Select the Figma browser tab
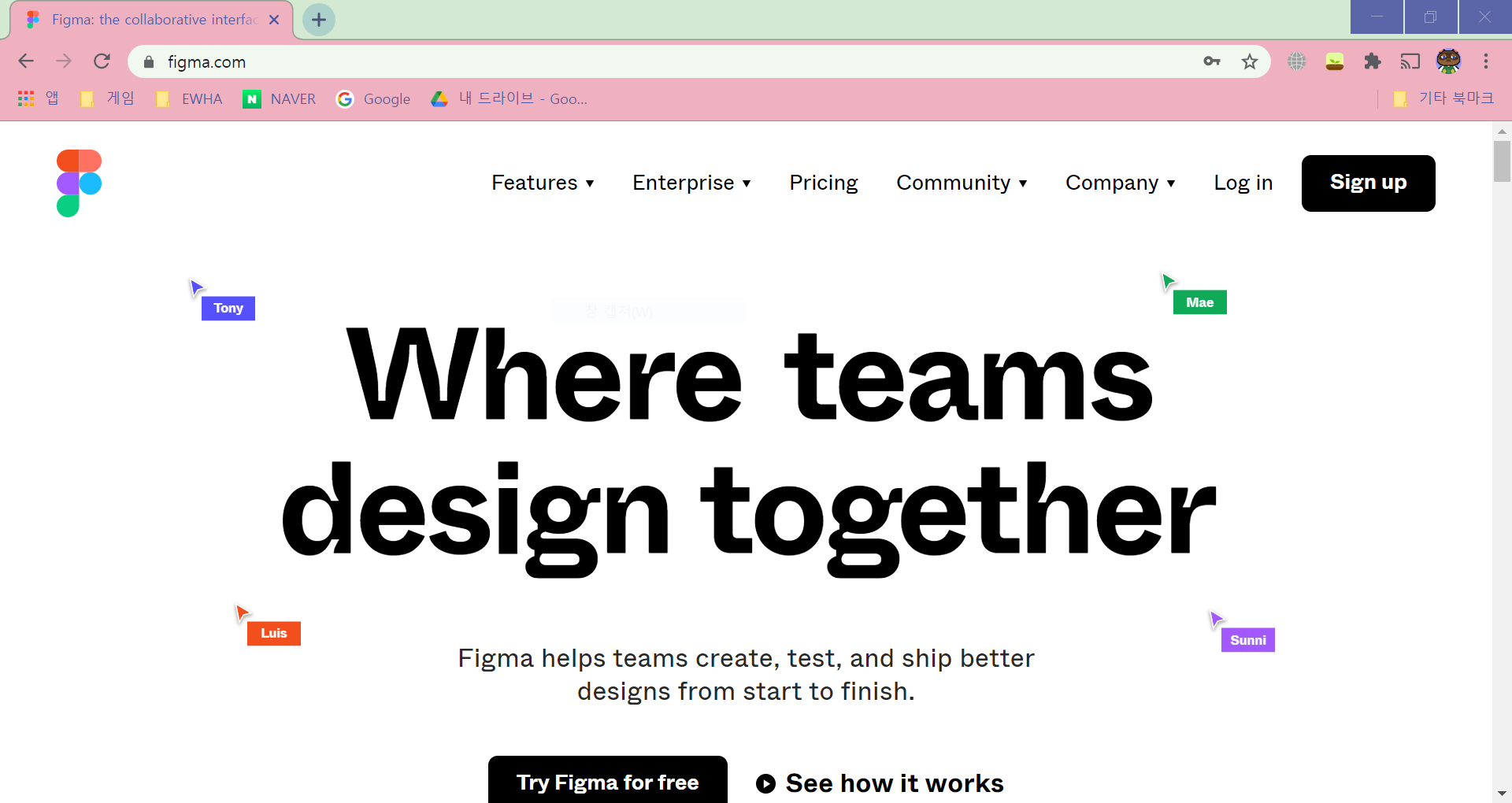 point(152,20)
